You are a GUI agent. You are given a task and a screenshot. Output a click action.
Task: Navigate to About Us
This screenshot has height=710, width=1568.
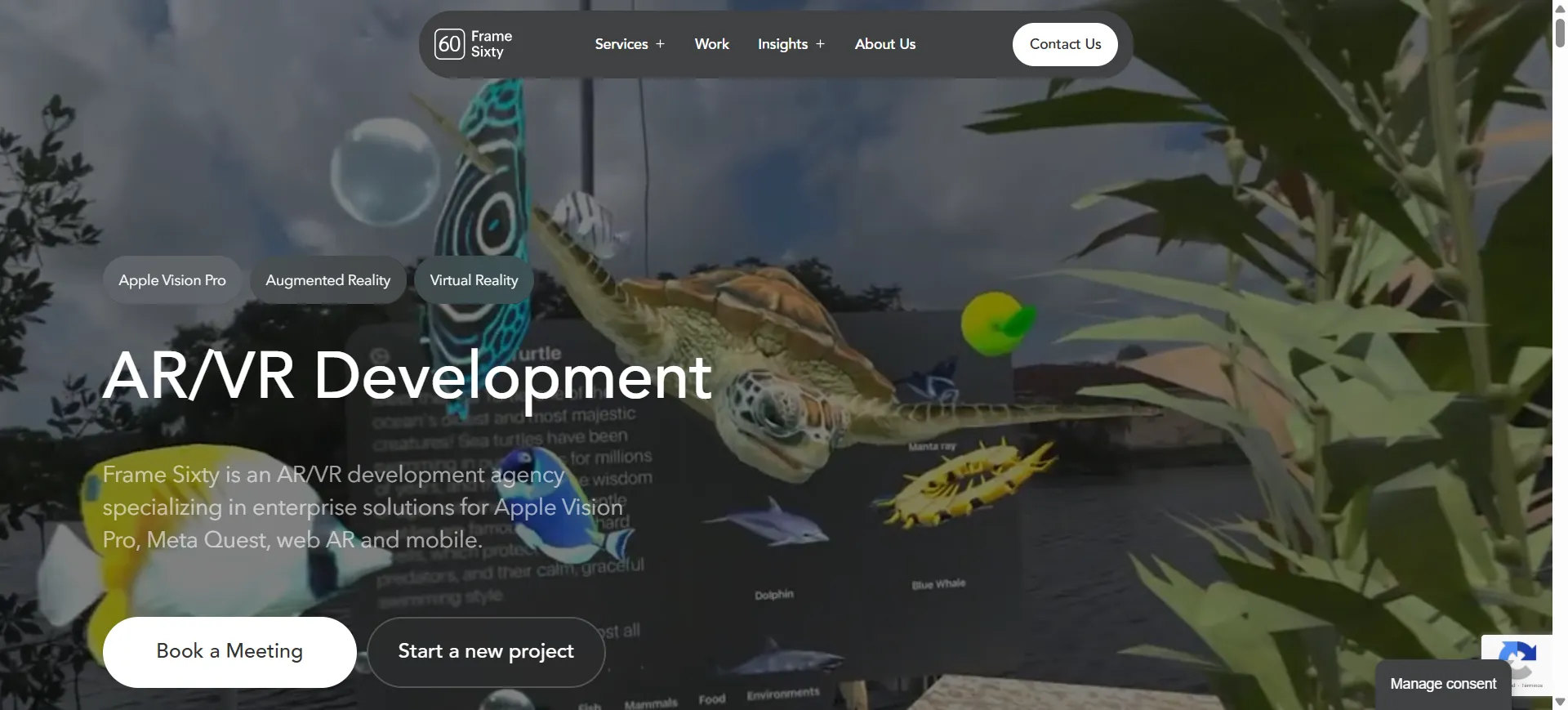point(884,44)
